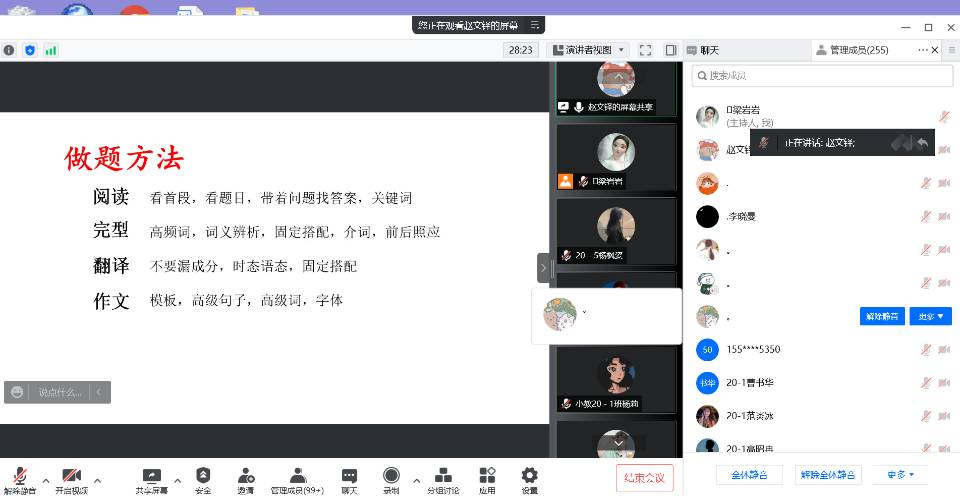Toggle mute for participant 155****5350
The image size is (960, 496).
927,350
